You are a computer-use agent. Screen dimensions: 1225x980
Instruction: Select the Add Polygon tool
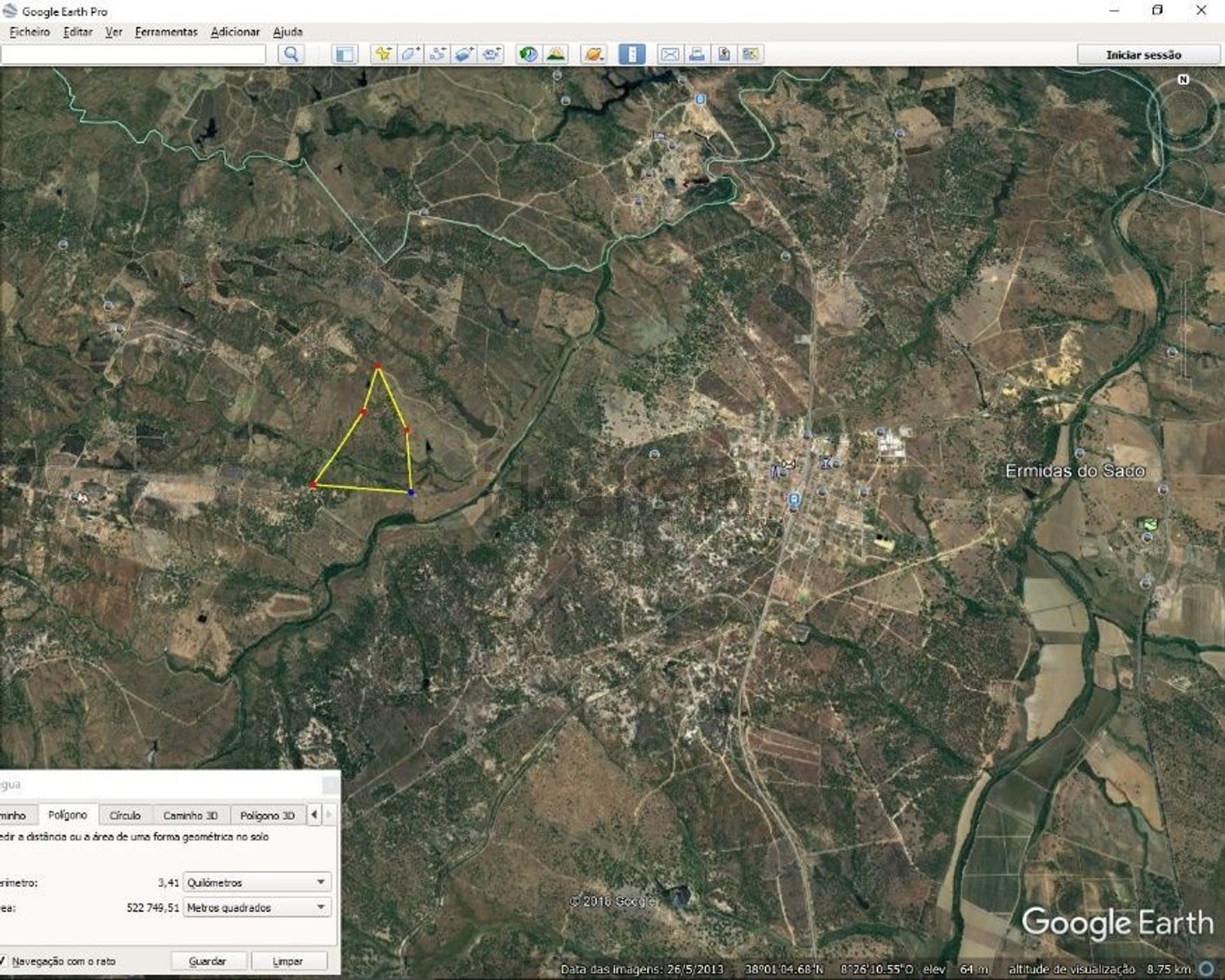pyautogui.click(x=410, y=55)
